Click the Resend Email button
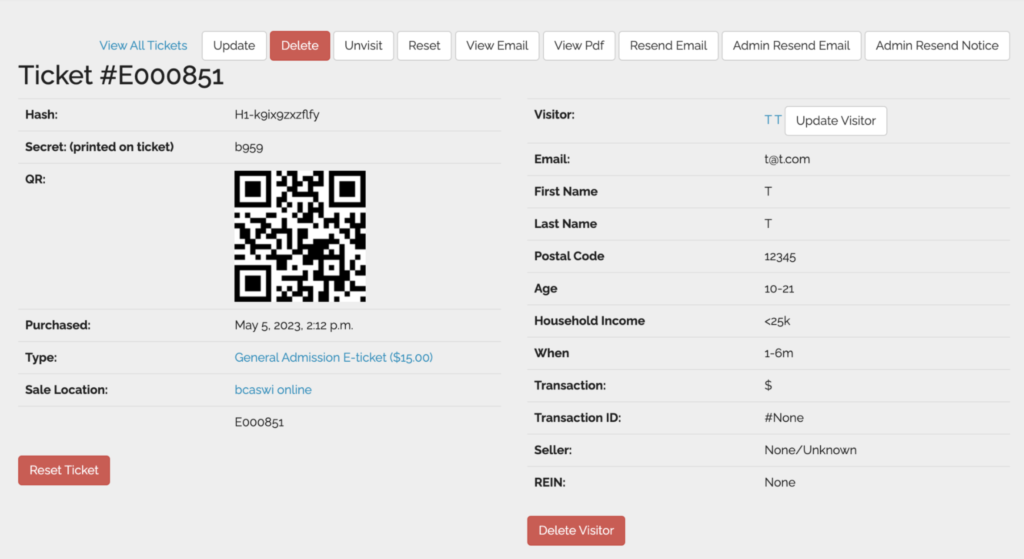The image size is (1024, 559). 668,46
